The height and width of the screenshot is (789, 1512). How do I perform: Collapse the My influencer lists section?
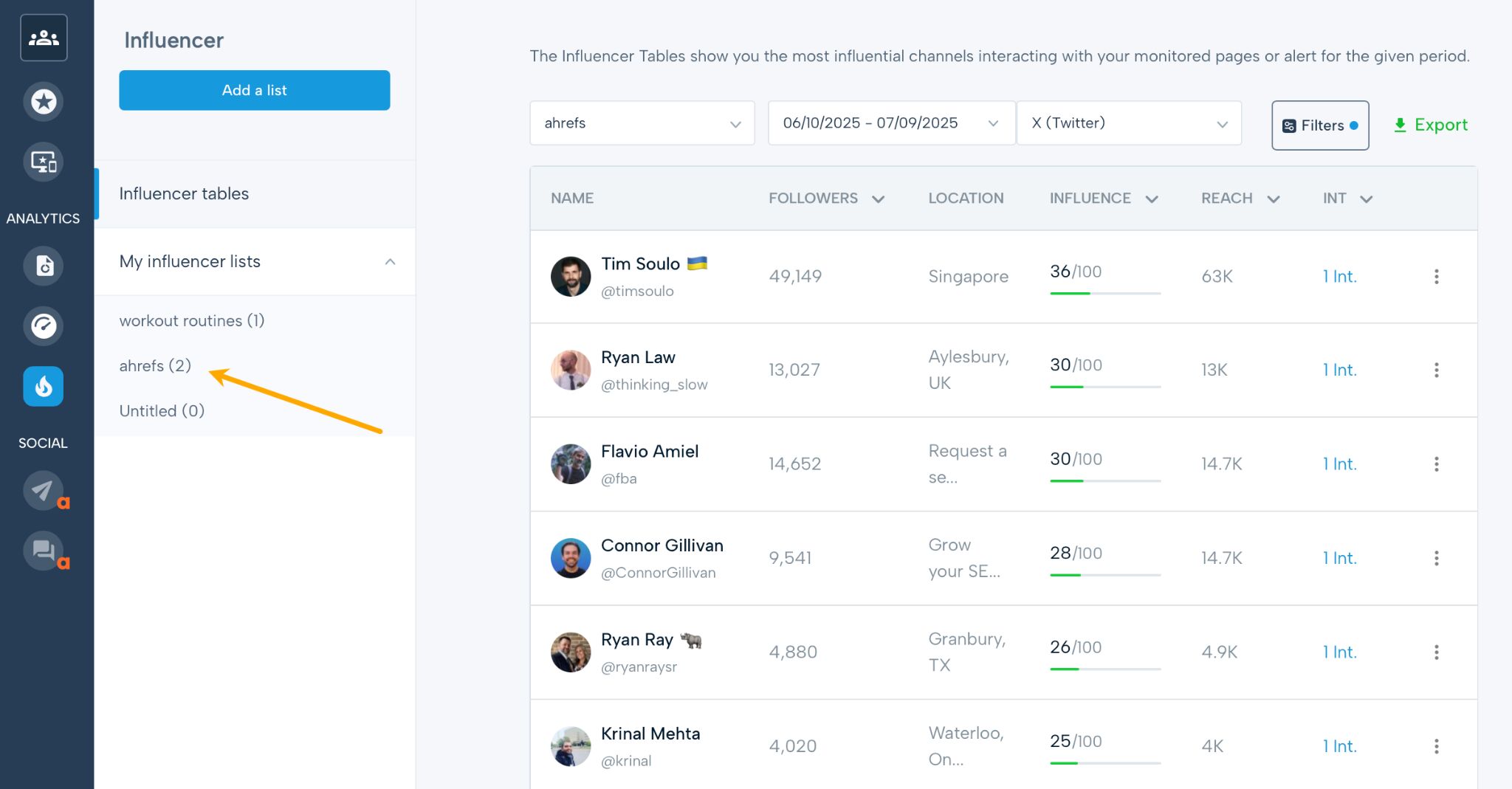point(390,261)
